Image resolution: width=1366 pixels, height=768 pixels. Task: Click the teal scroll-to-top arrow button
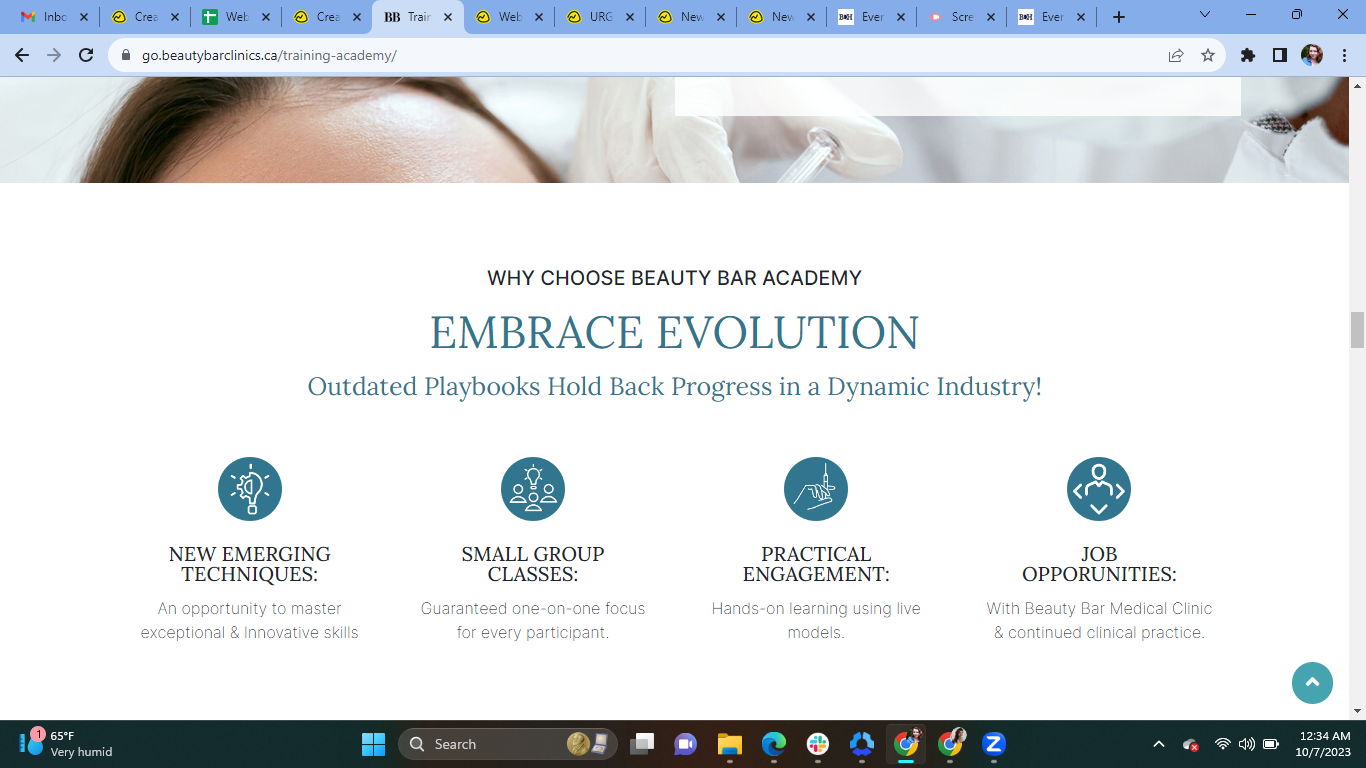pos(1312,683)
